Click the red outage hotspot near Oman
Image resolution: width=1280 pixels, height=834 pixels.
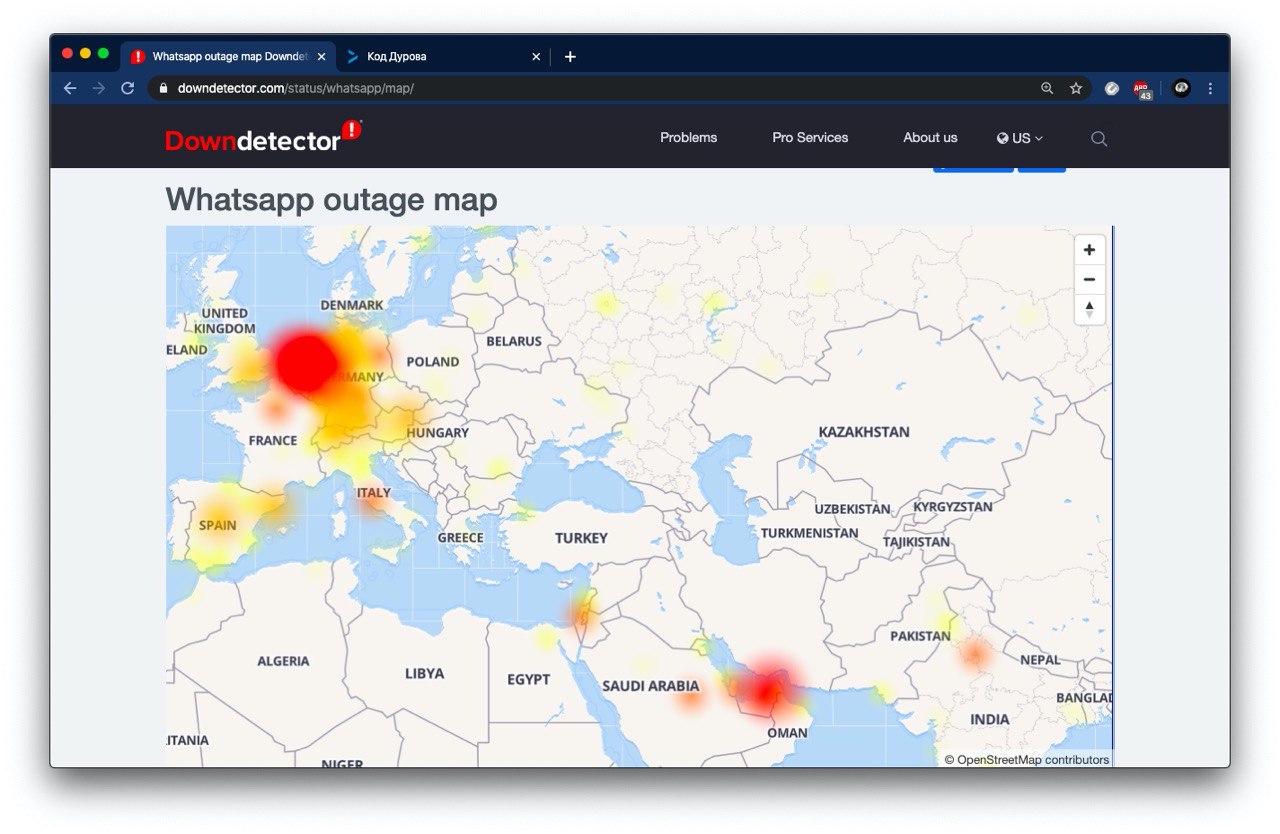tap(765, 690)
